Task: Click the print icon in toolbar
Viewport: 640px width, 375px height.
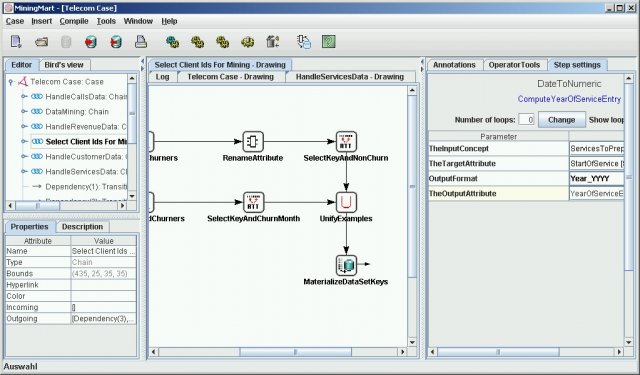Action: [141, 42]
